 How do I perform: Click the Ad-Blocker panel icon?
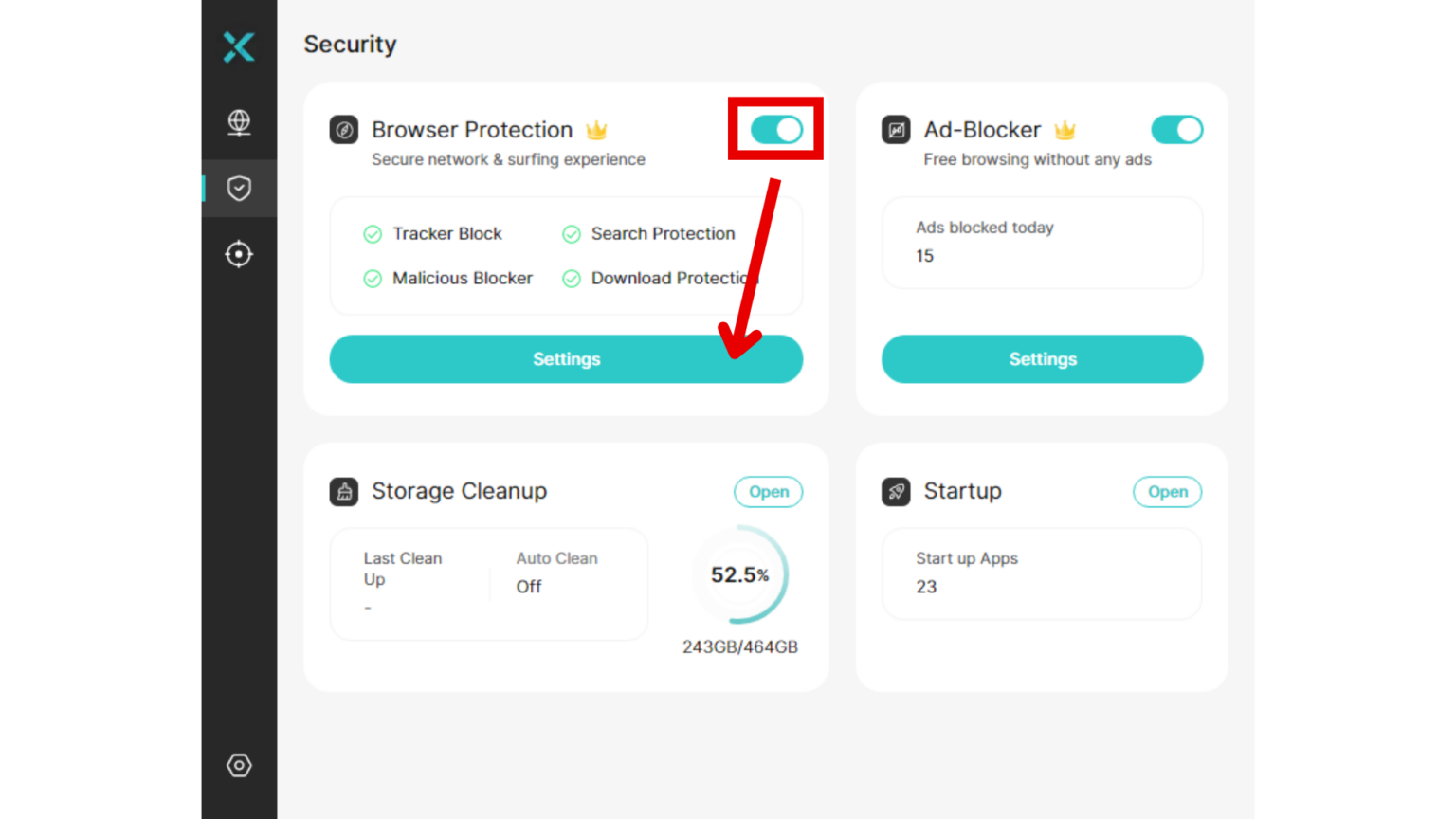(x=896, y=130)
